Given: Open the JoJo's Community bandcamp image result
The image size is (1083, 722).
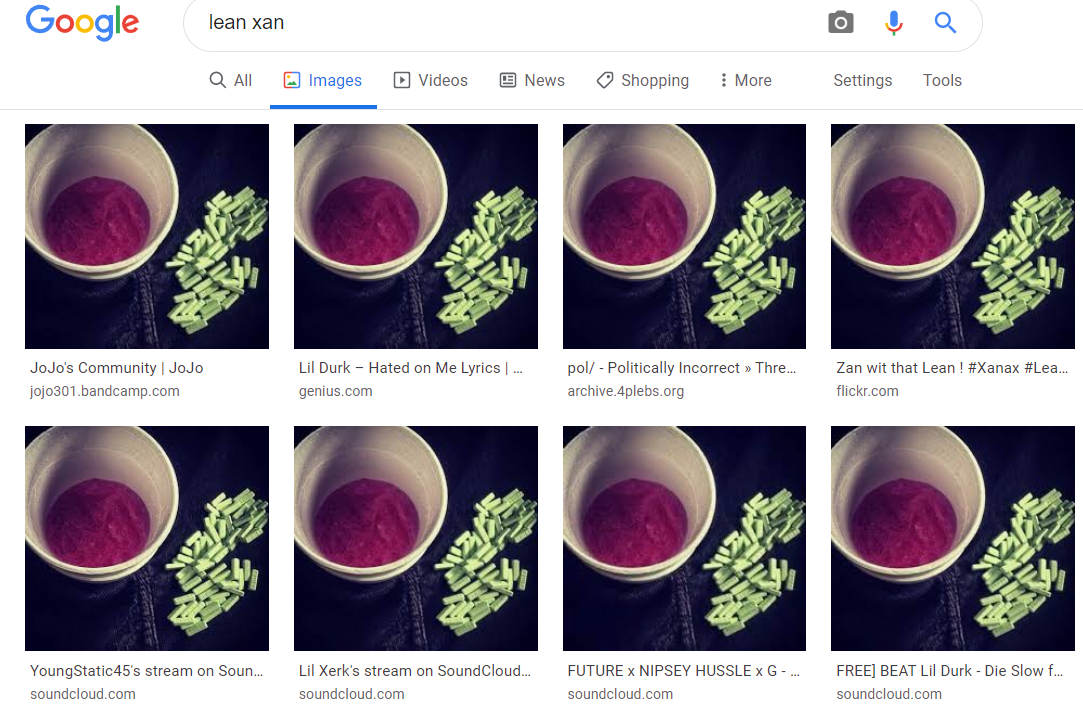Looking at the screenshot, I should coord(147,236).
